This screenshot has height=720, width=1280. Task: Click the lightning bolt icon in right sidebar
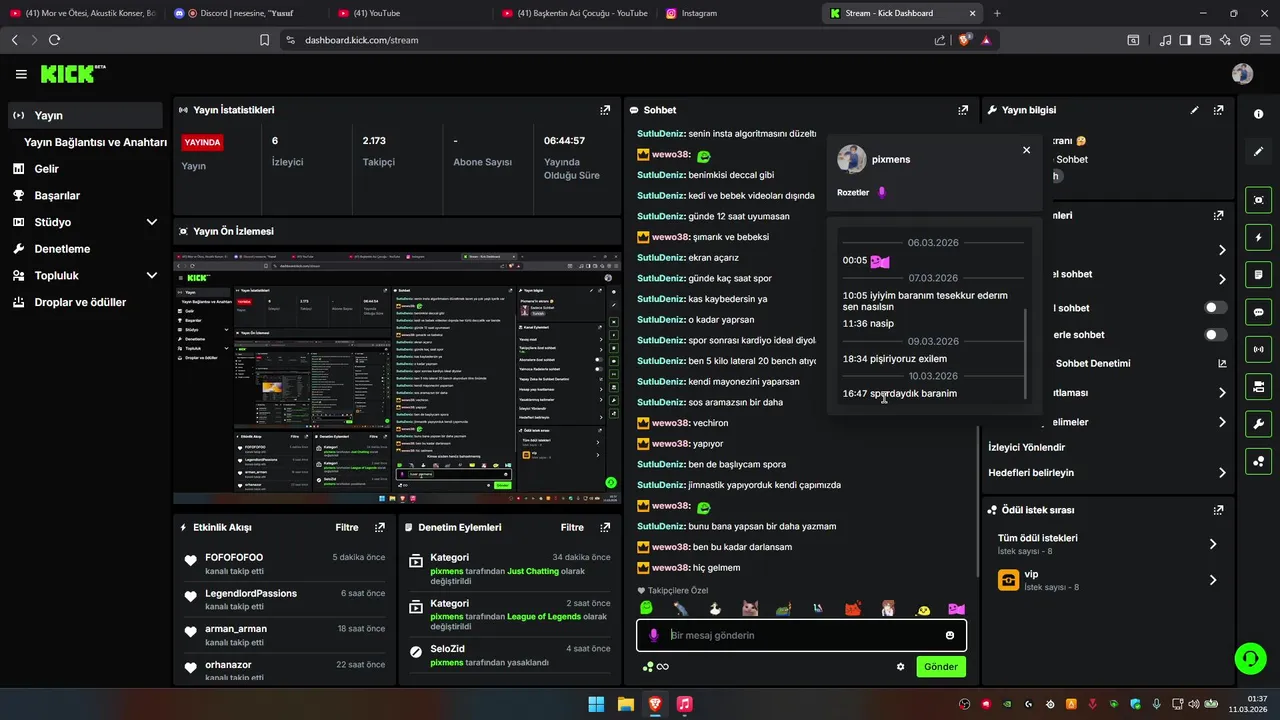1258,238
